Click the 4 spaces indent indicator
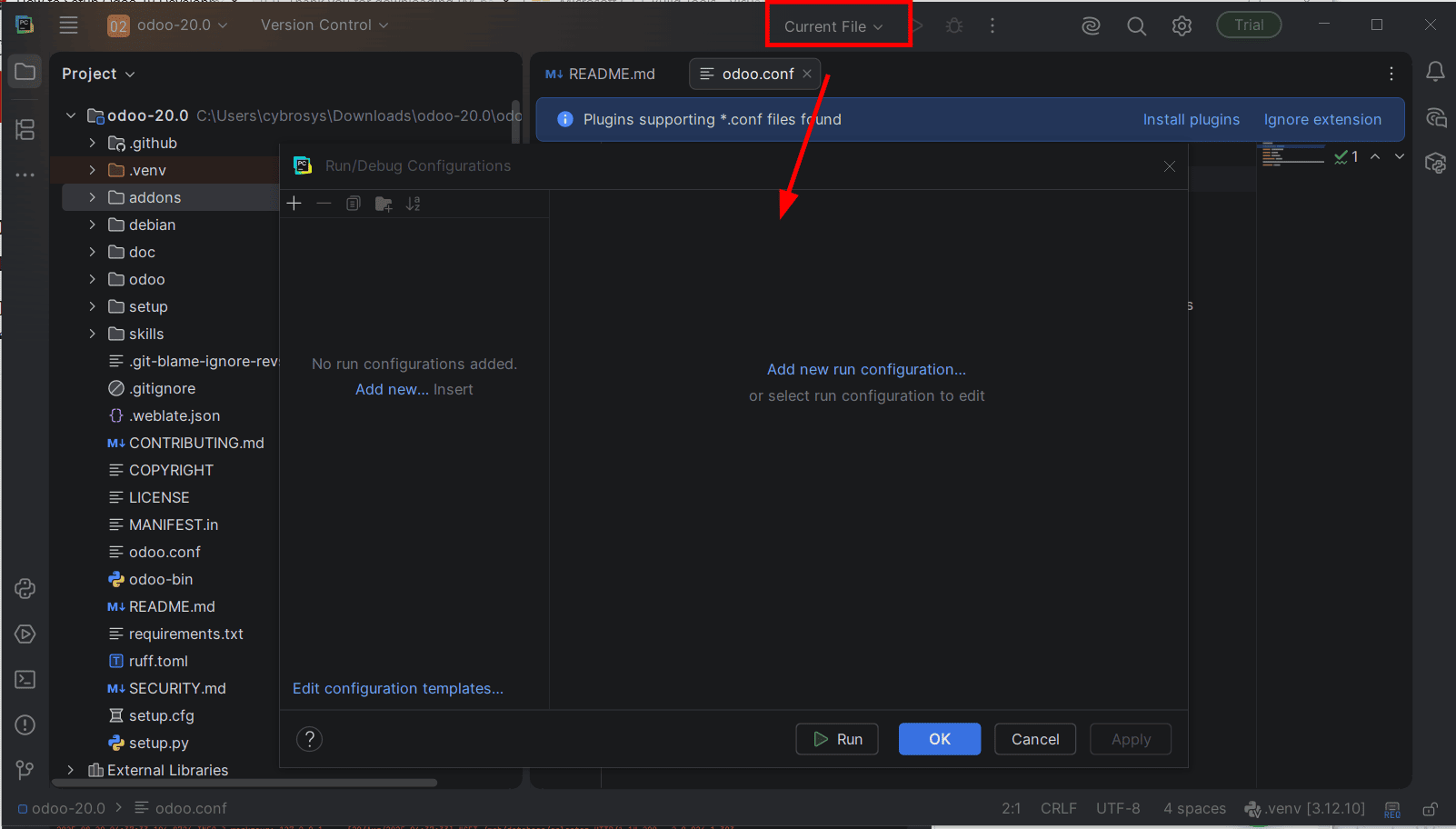Image resolution: width=1456 pixels, height=829 pixels. coord(1194,808)
